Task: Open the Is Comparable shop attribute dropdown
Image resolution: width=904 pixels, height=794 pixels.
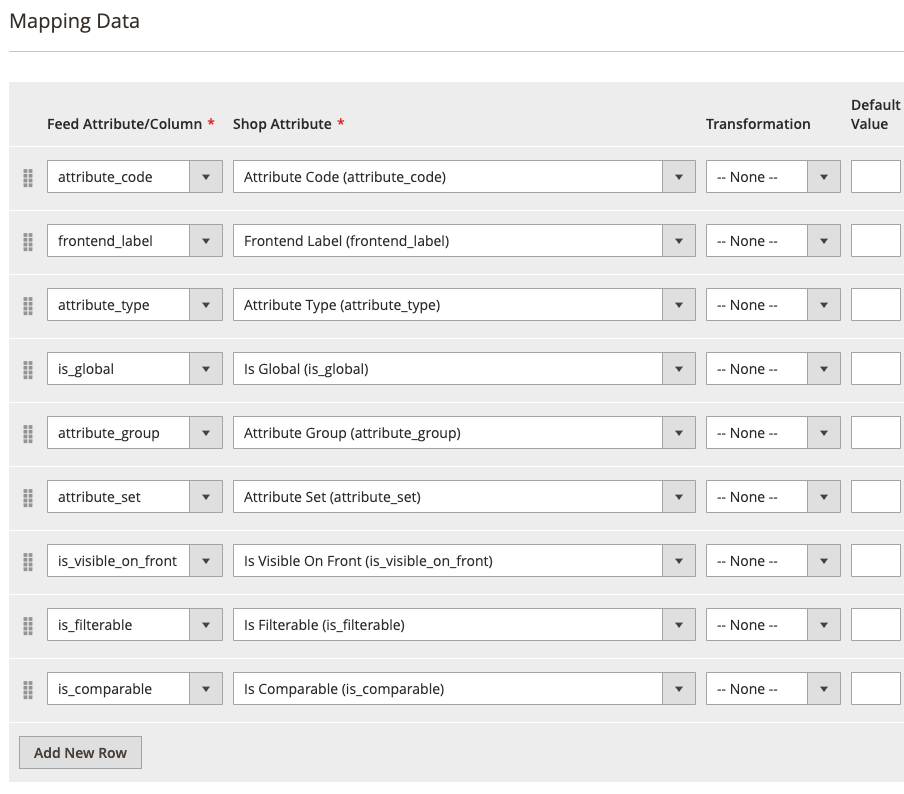Action: [x=464, y=688]
